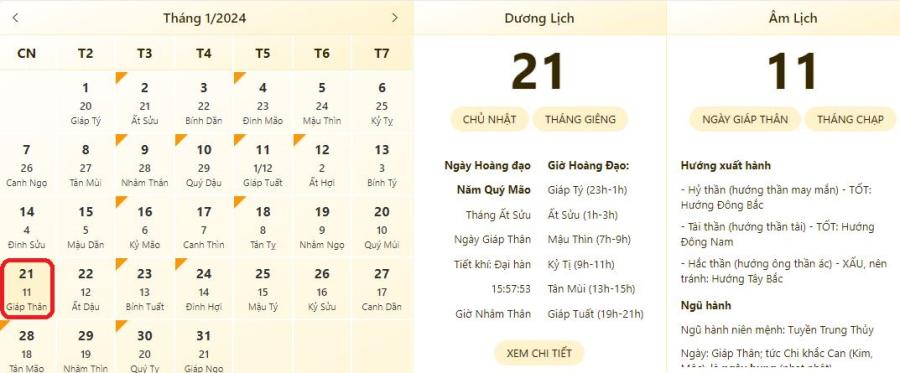The width and height of the screenshot is (900, 373).
Task: Select day 23 Bính Tuất
Action: click(145, 289)
